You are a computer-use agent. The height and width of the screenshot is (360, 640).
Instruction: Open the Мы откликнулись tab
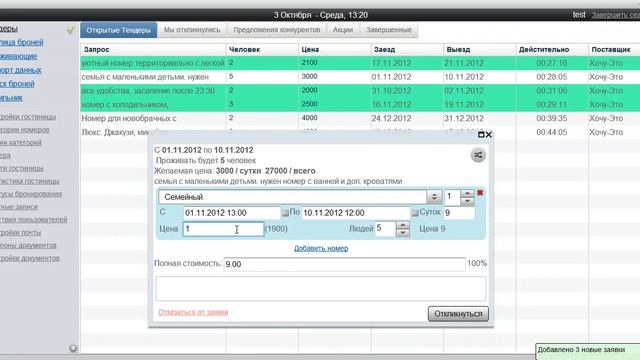tap(192, 30)
